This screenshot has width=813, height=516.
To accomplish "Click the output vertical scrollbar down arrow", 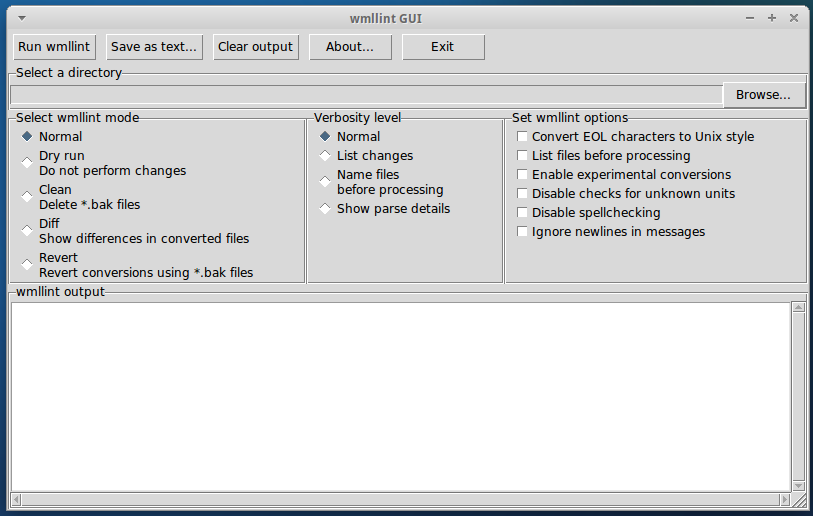I will pyautogui.click(x=798, y=486).
